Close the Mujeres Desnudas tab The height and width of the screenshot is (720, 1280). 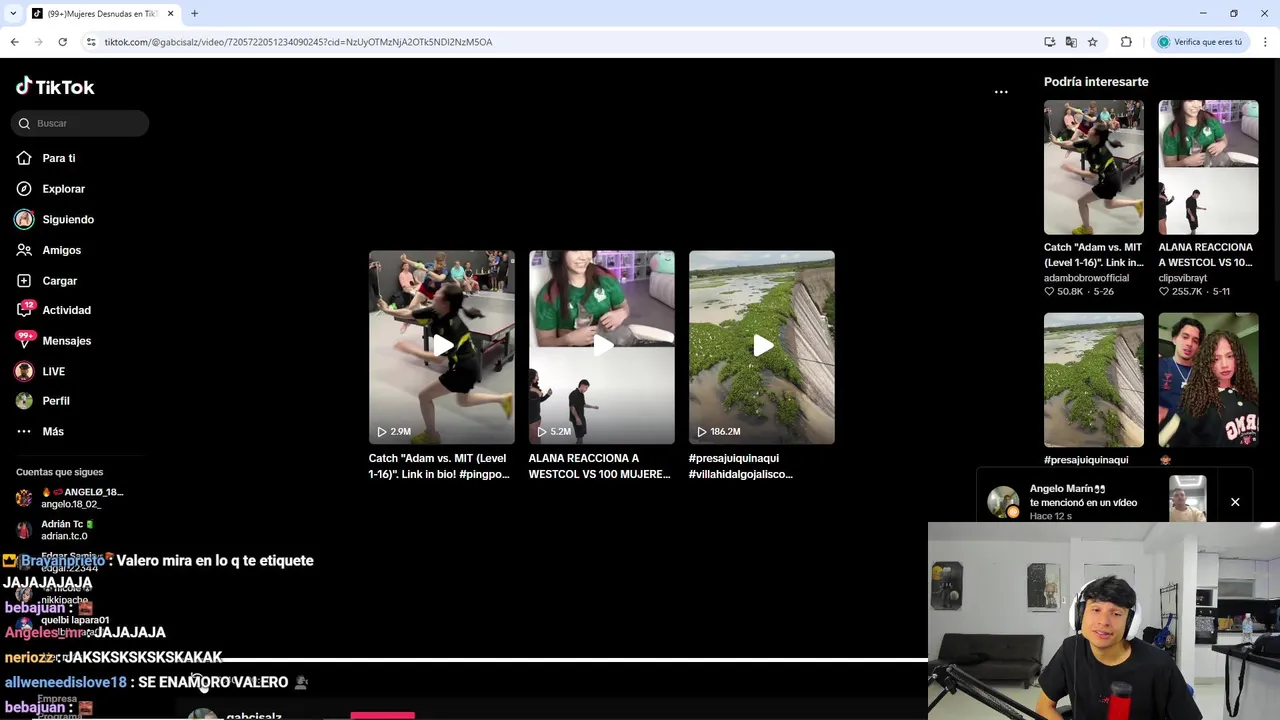(x=170, y=14)
